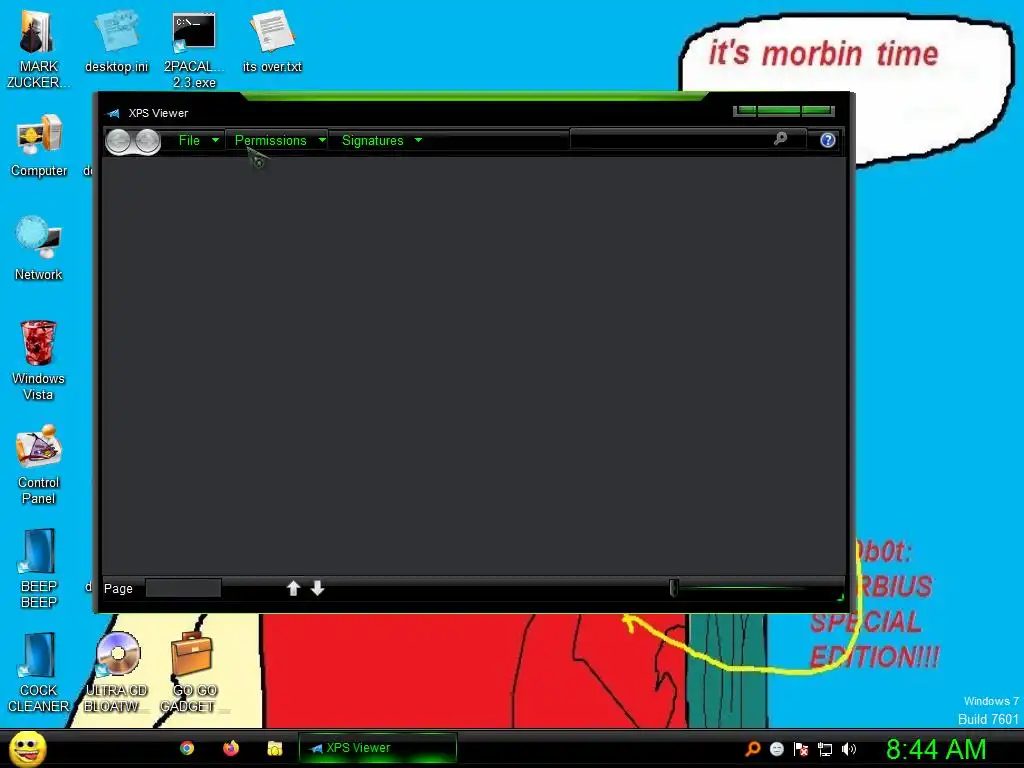Launch Chrome from the taskbar

click(187, 748)
